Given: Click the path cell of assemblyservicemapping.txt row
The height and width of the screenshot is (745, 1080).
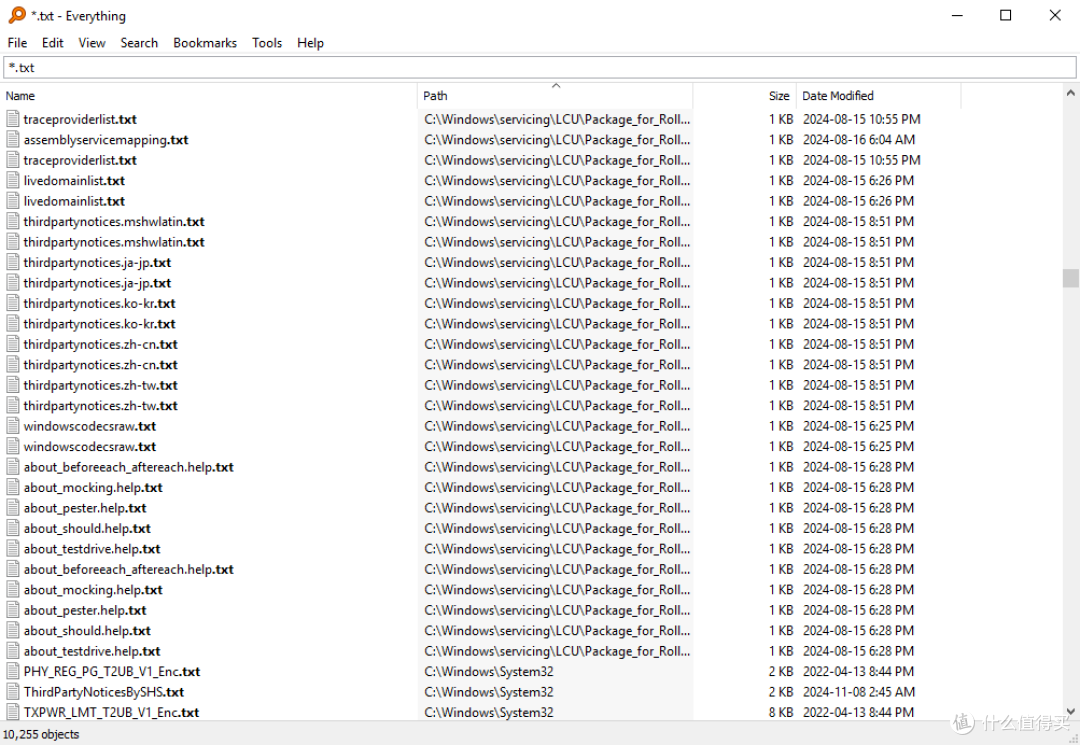Looking at the screenshot, I should pos(557,140).
